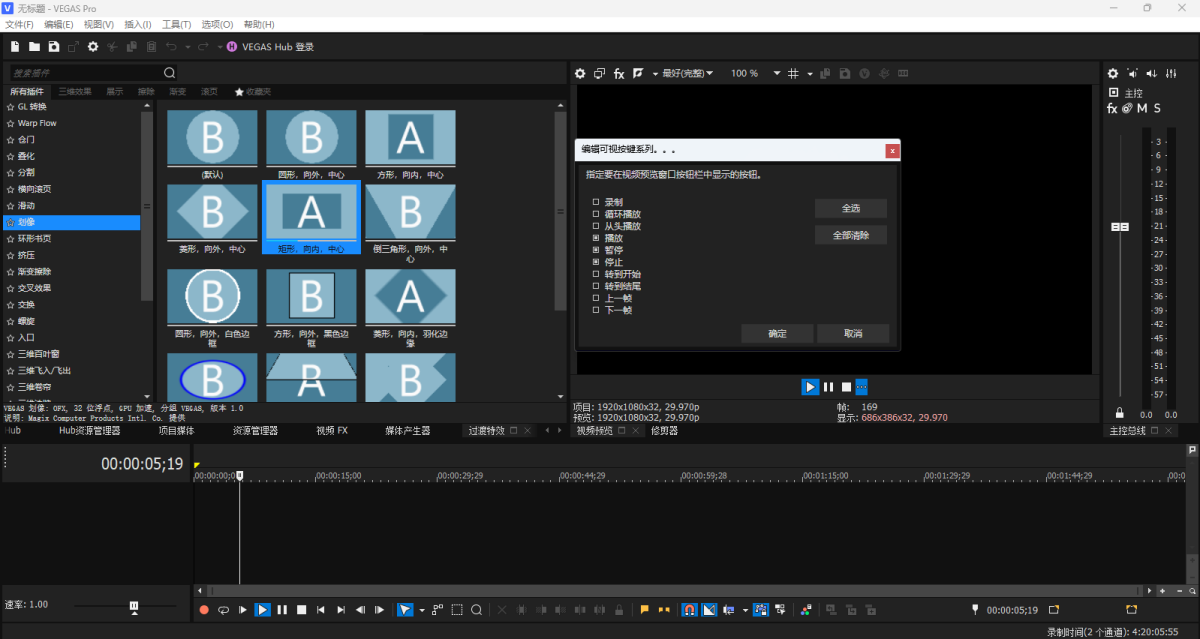The width and height of the screenshot is (1200, 639).
Task: Open the grid overlay icon in preview toolbar
Action: (x=793, y=73)
